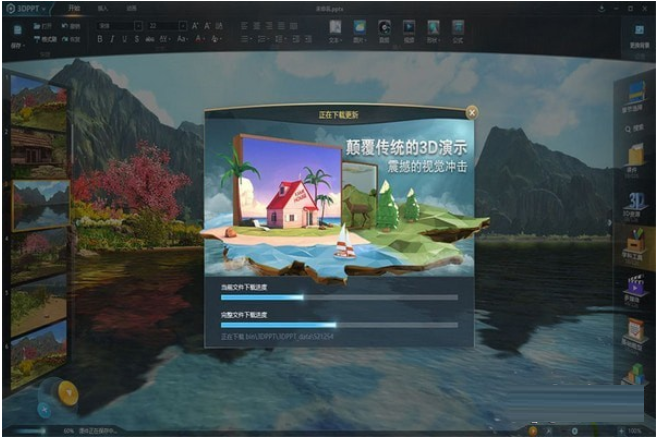657x437 pixels.
Task: Align text to the right
Action: [269, 26]
